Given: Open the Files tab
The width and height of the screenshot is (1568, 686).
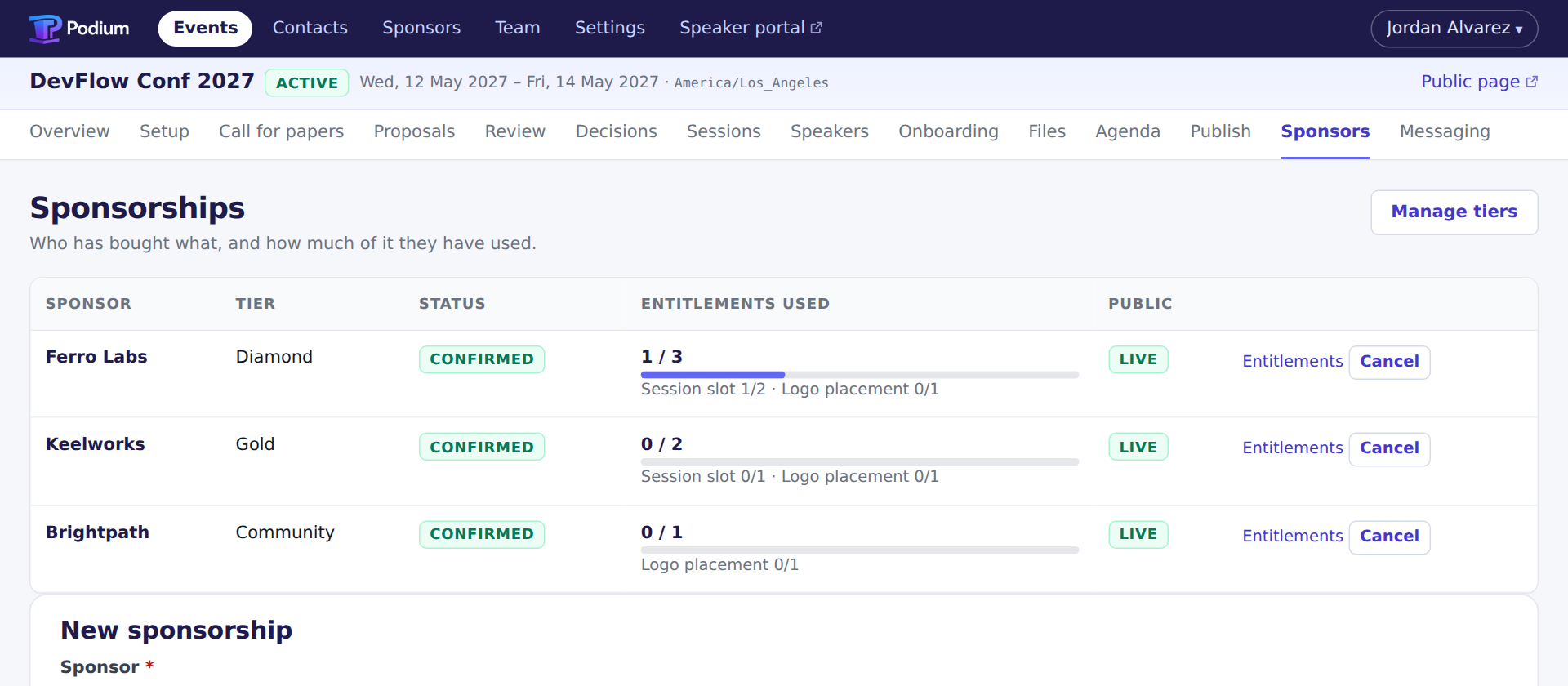Looking at the screenshot, I should click(1047, 131).
